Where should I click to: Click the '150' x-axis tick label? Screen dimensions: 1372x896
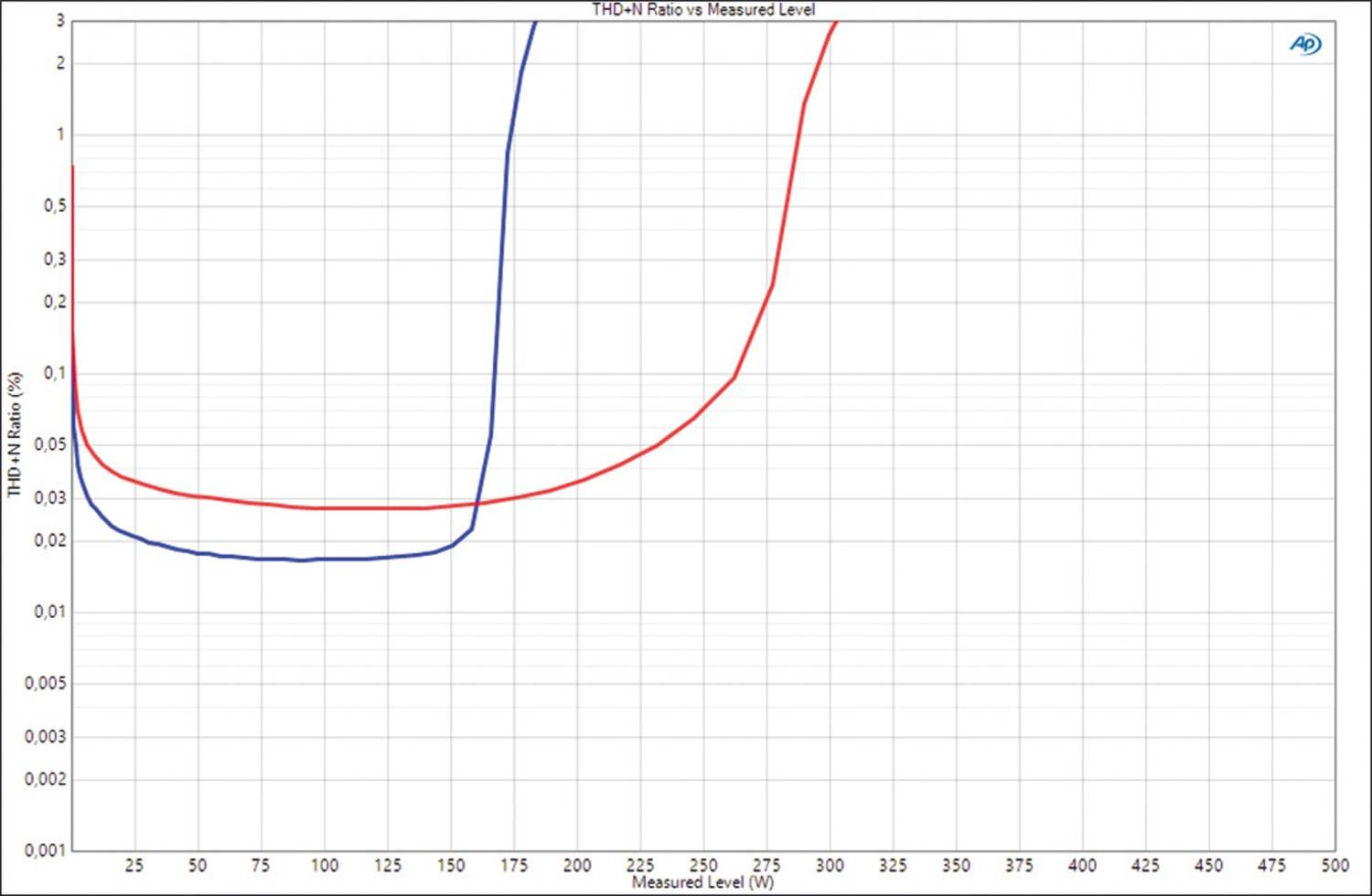tap(450, 865)
